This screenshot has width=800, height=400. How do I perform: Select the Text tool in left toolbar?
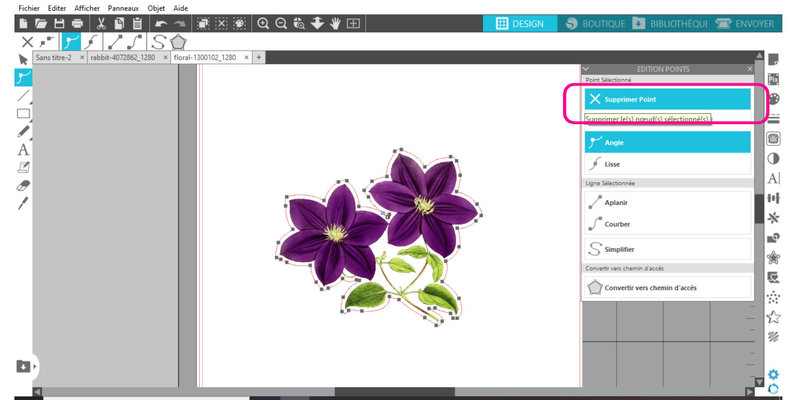tap(23, 150)
